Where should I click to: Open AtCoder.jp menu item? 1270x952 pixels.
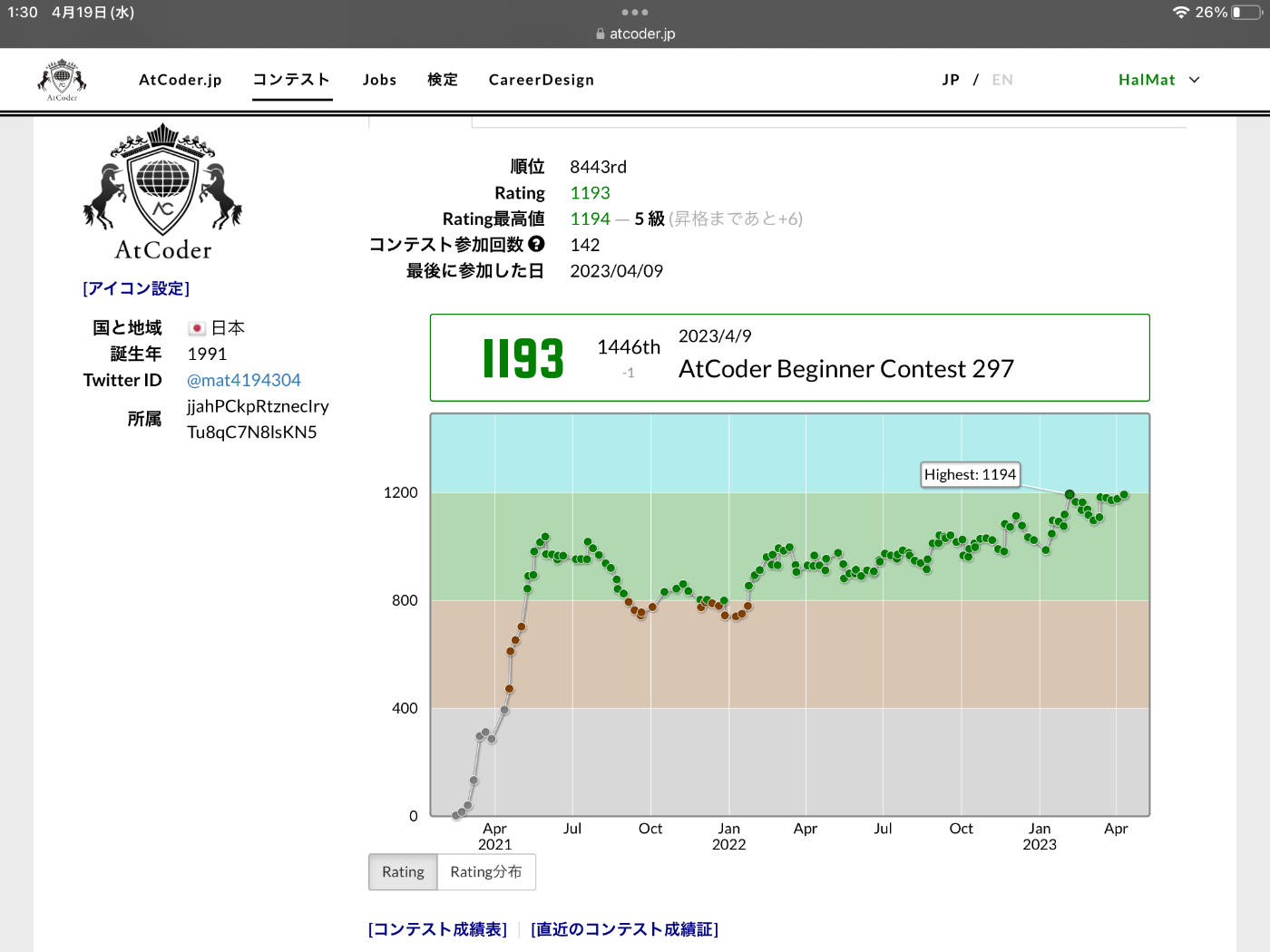point(181,80)
